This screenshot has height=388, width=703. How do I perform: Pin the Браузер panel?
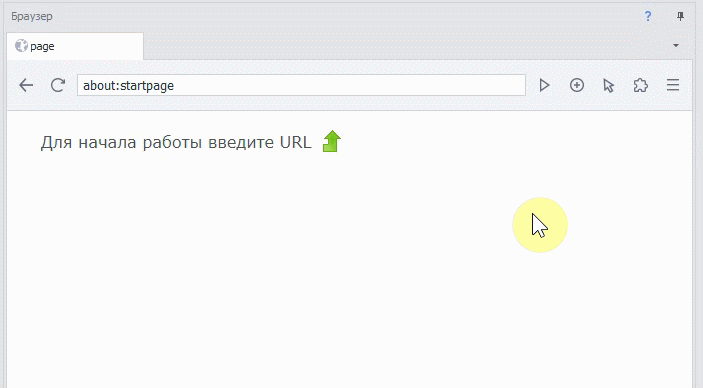pyautogui.click(x=681, y=17)
